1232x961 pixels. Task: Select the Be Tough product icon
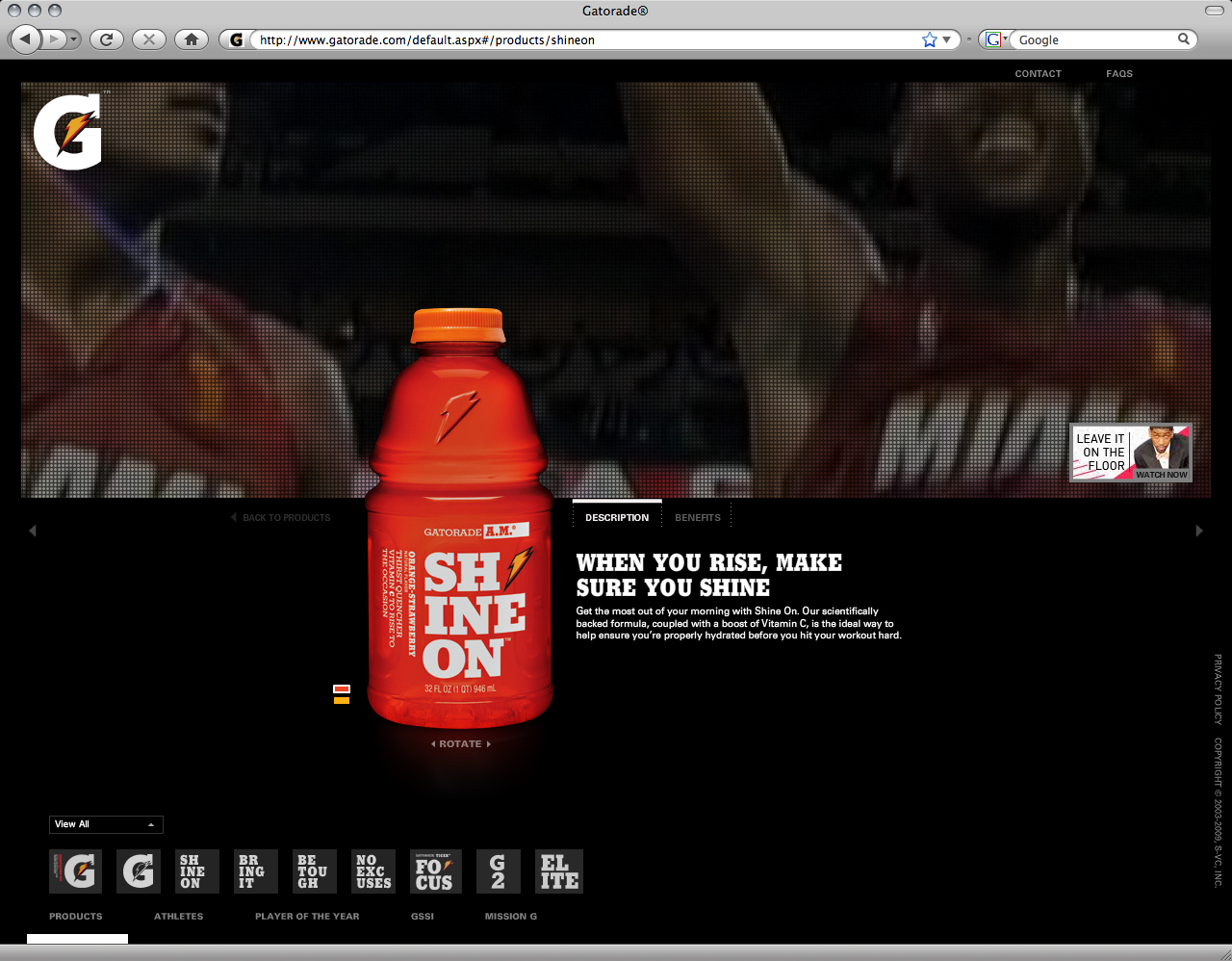point(314,871)
